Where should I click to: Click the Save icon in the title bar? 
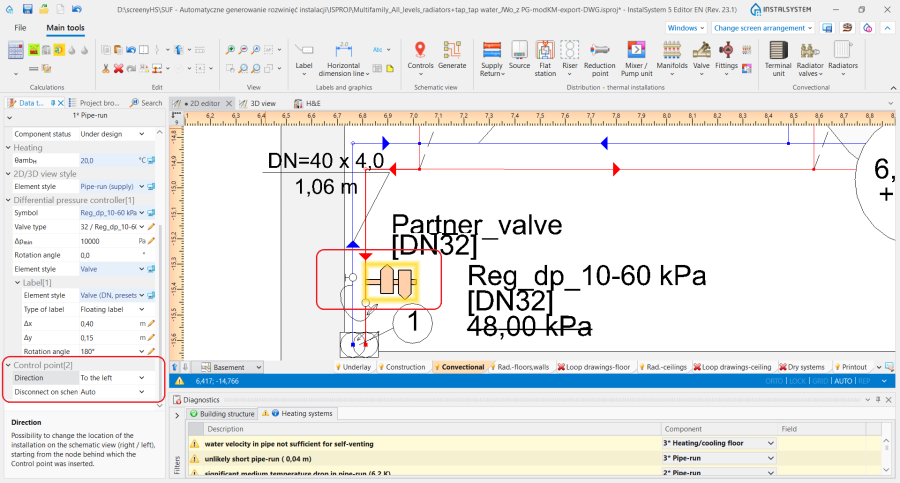tap(27, 9)
